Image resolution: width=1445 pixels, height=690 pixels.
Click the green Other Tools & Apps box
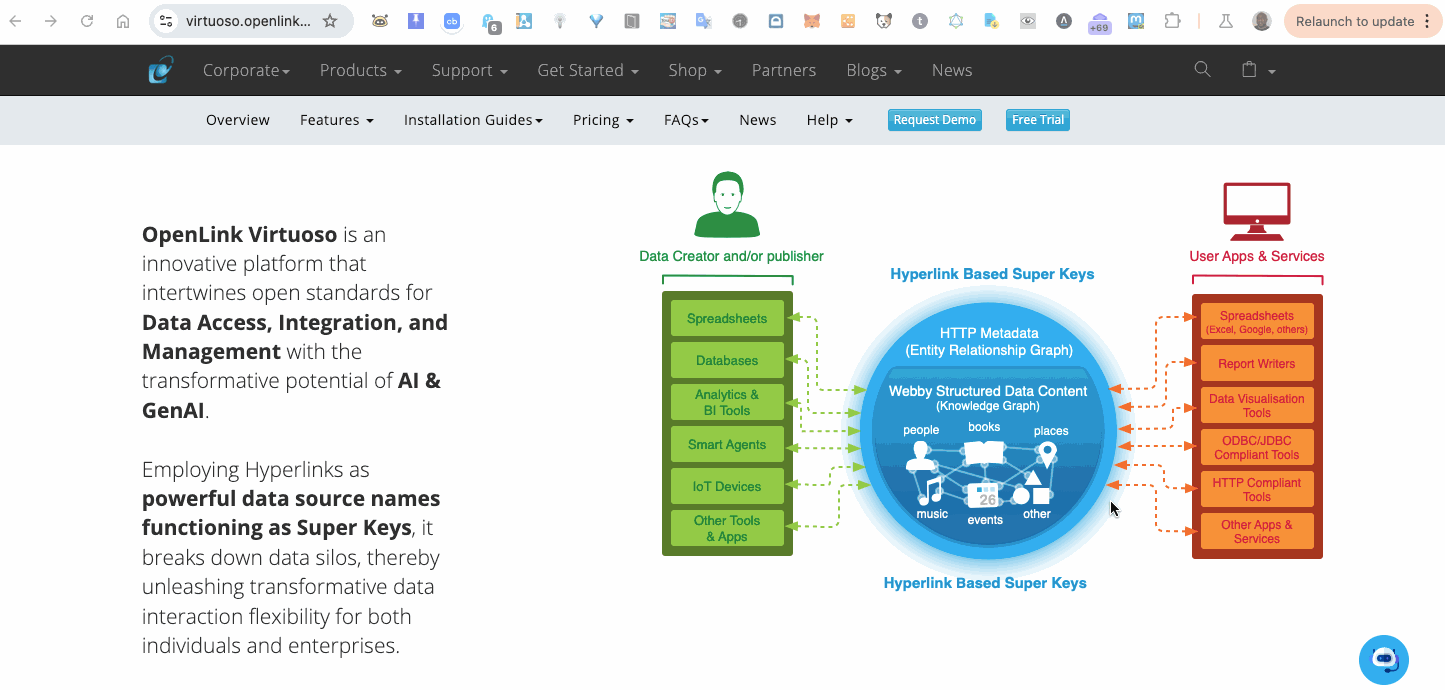727,529
